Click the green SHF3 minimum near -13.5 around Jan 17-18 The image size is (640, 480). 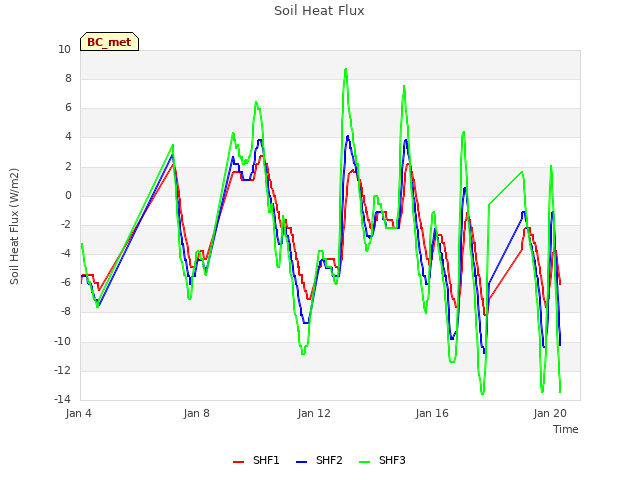coord(482,393)
